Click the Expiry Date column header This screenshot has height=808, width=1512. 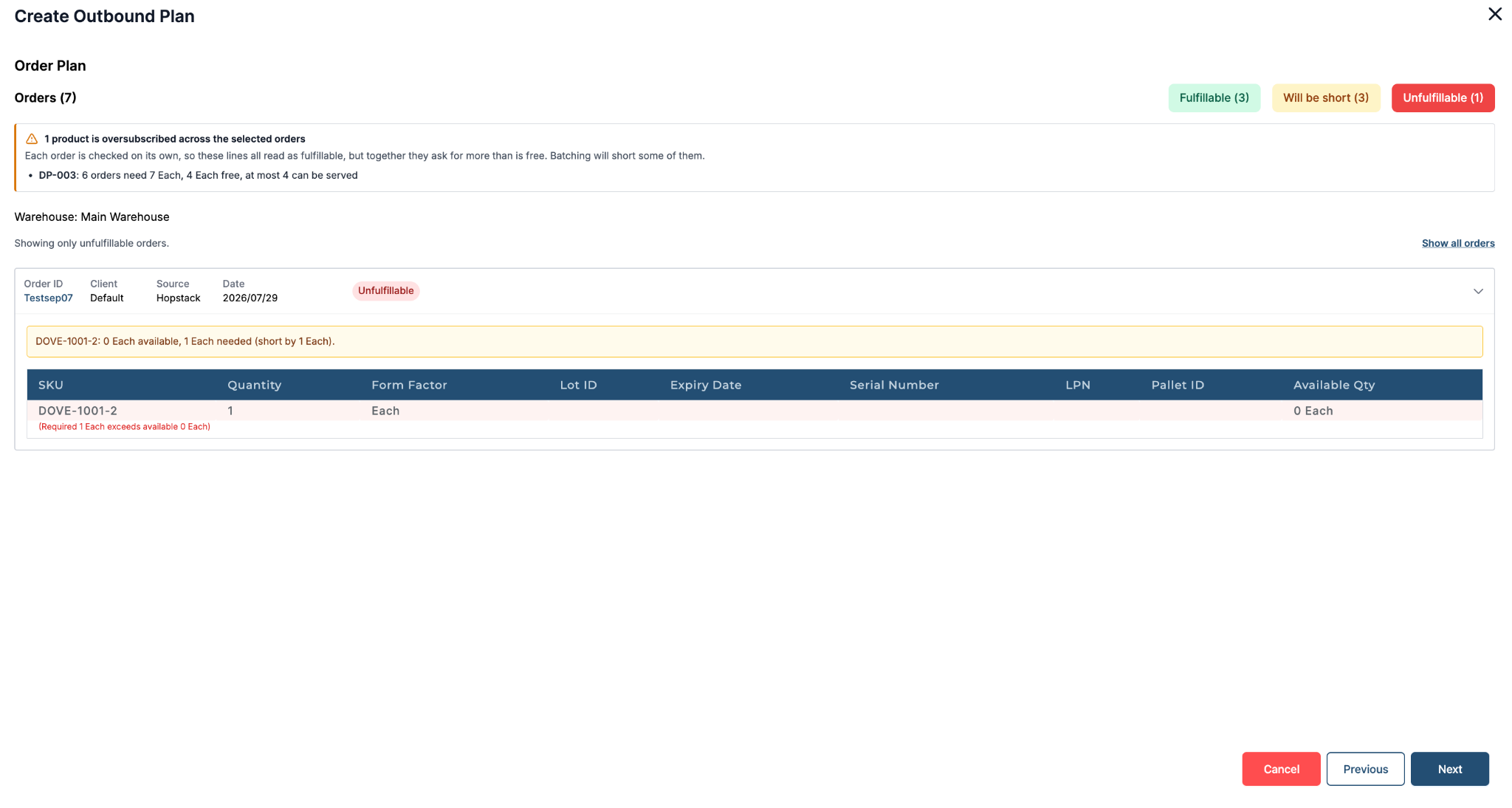706,385
